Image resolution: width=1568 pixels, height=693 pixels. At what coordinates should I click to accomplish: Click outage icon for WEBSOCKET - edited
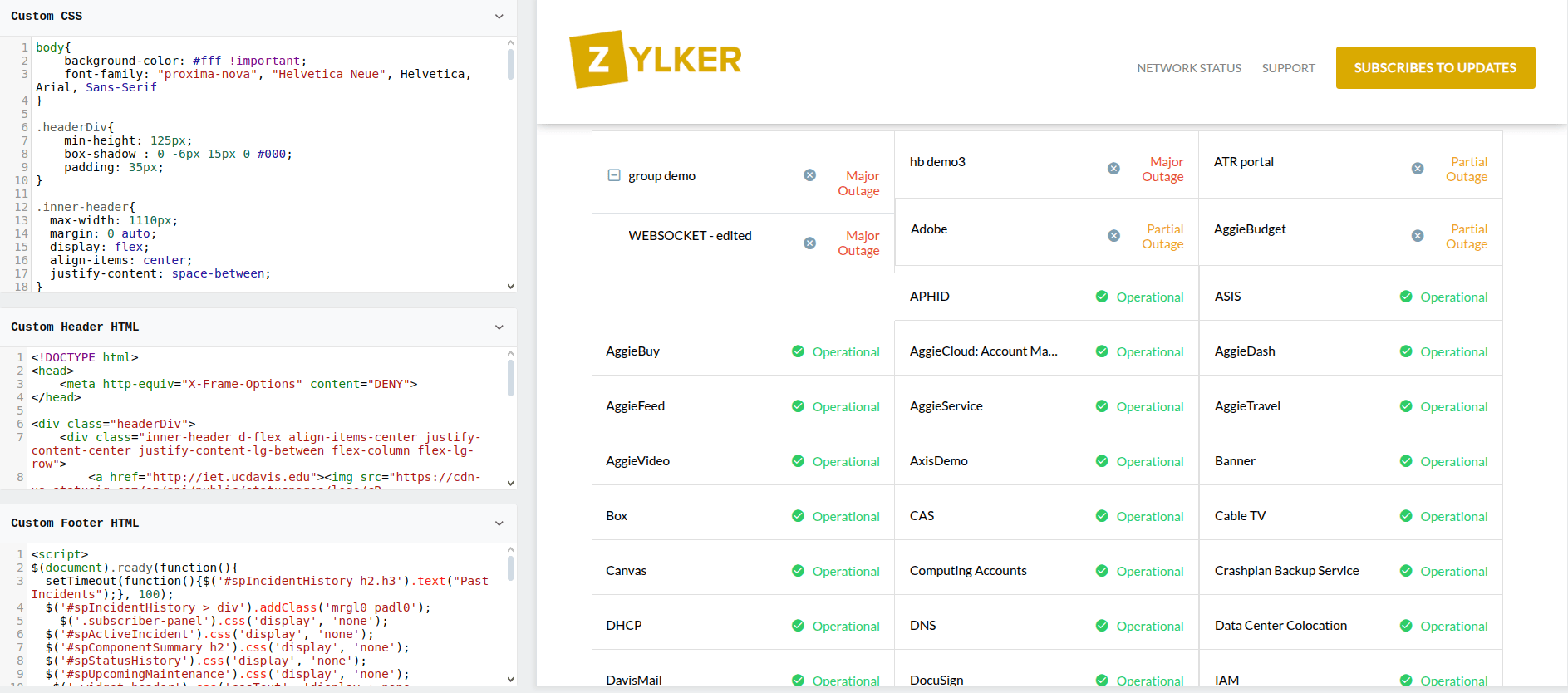coord(809,243)
